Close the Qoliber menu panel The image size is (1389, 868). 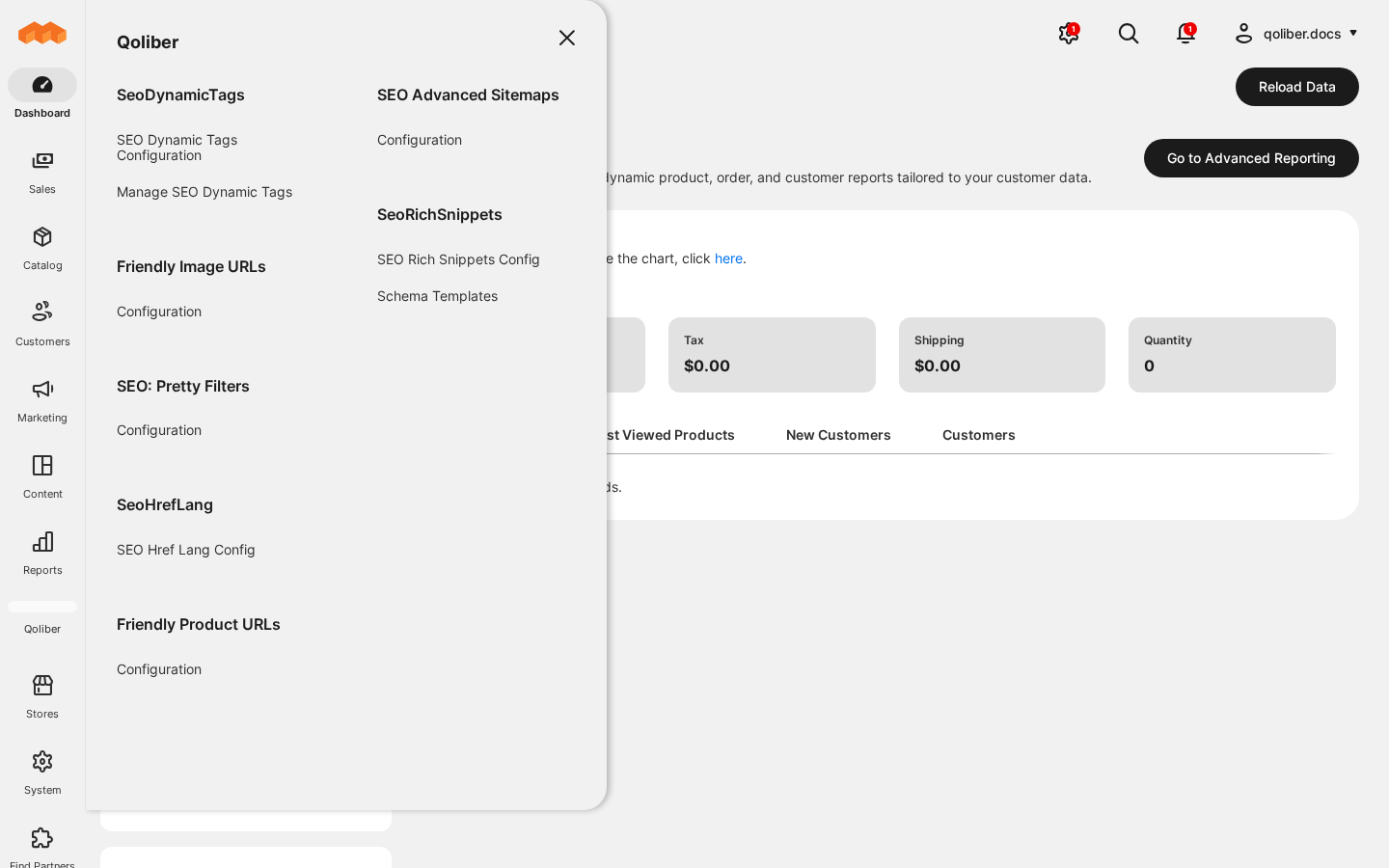567,38
